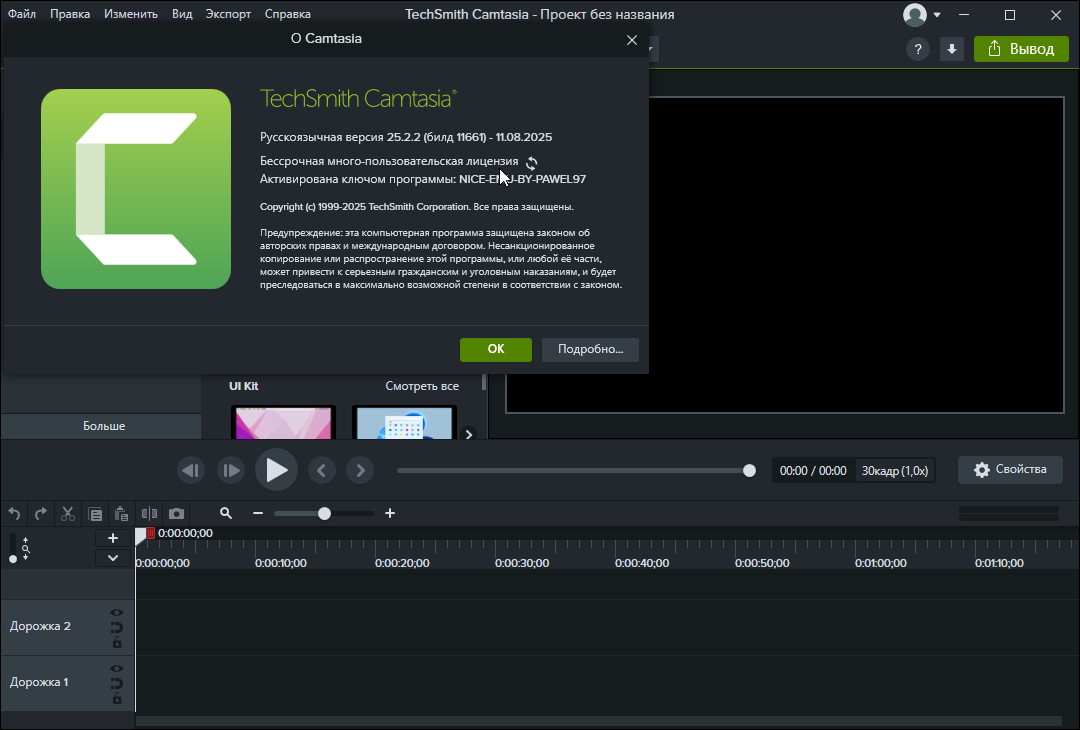Toggle magnetic track on Дорожка 1

[116, 683]
